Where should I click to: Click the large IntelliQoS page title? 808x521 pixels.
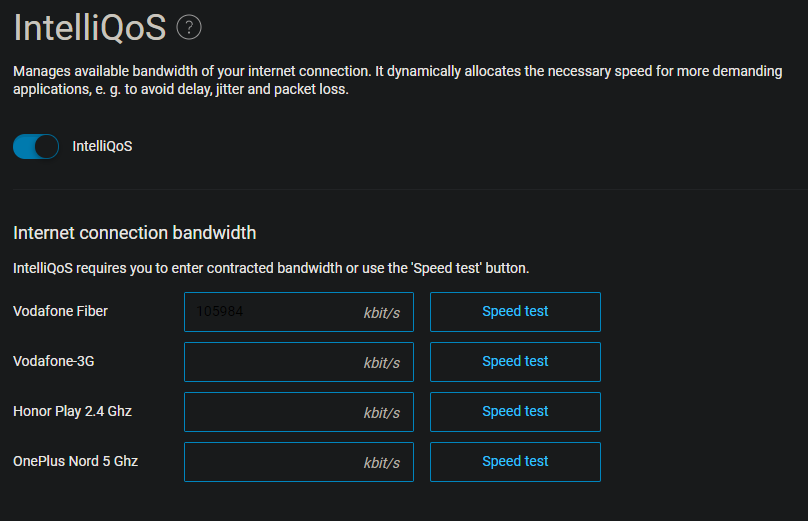pyautogui.click(x=90, y=27)
